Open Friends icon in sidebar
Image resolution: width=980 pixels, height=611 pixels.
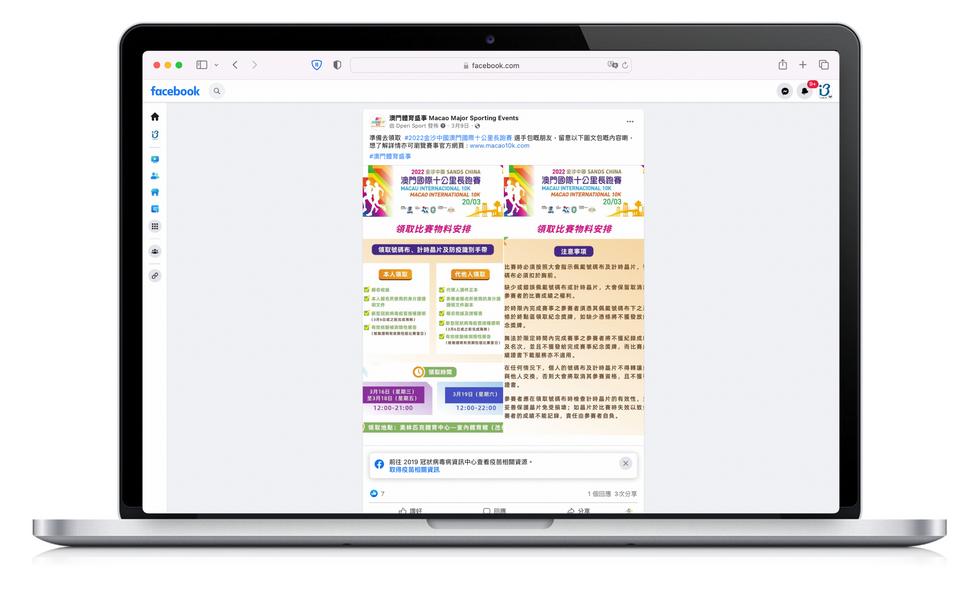[x=155, y=176]
